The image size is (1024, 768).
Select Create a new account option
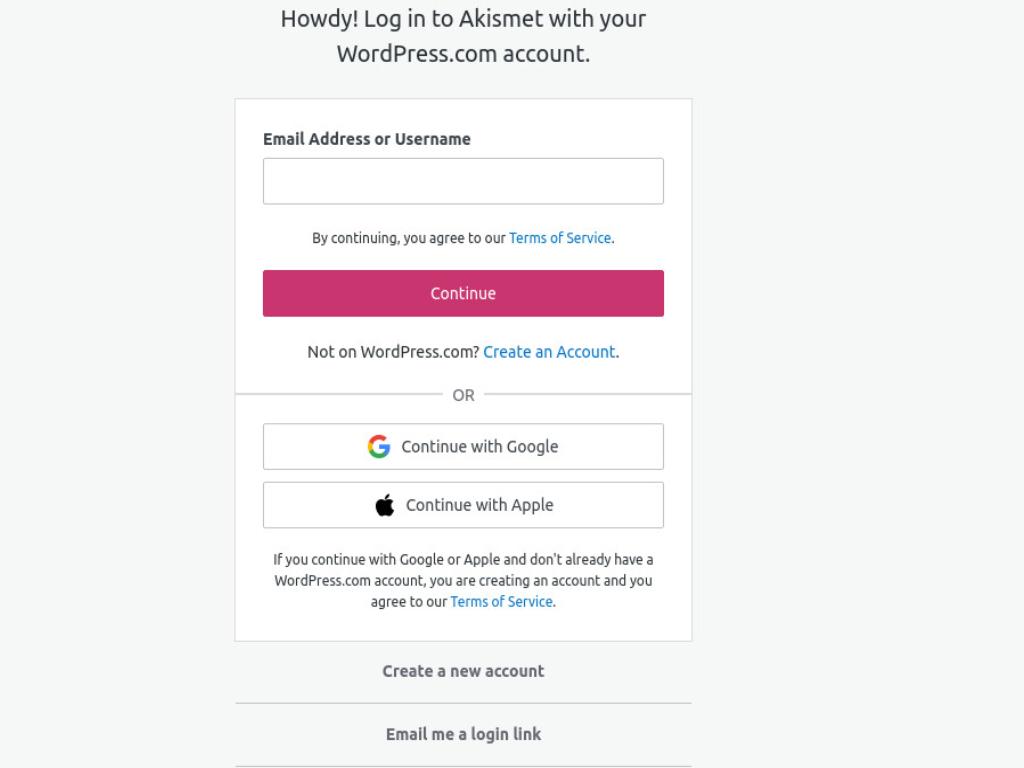point(463,671)
